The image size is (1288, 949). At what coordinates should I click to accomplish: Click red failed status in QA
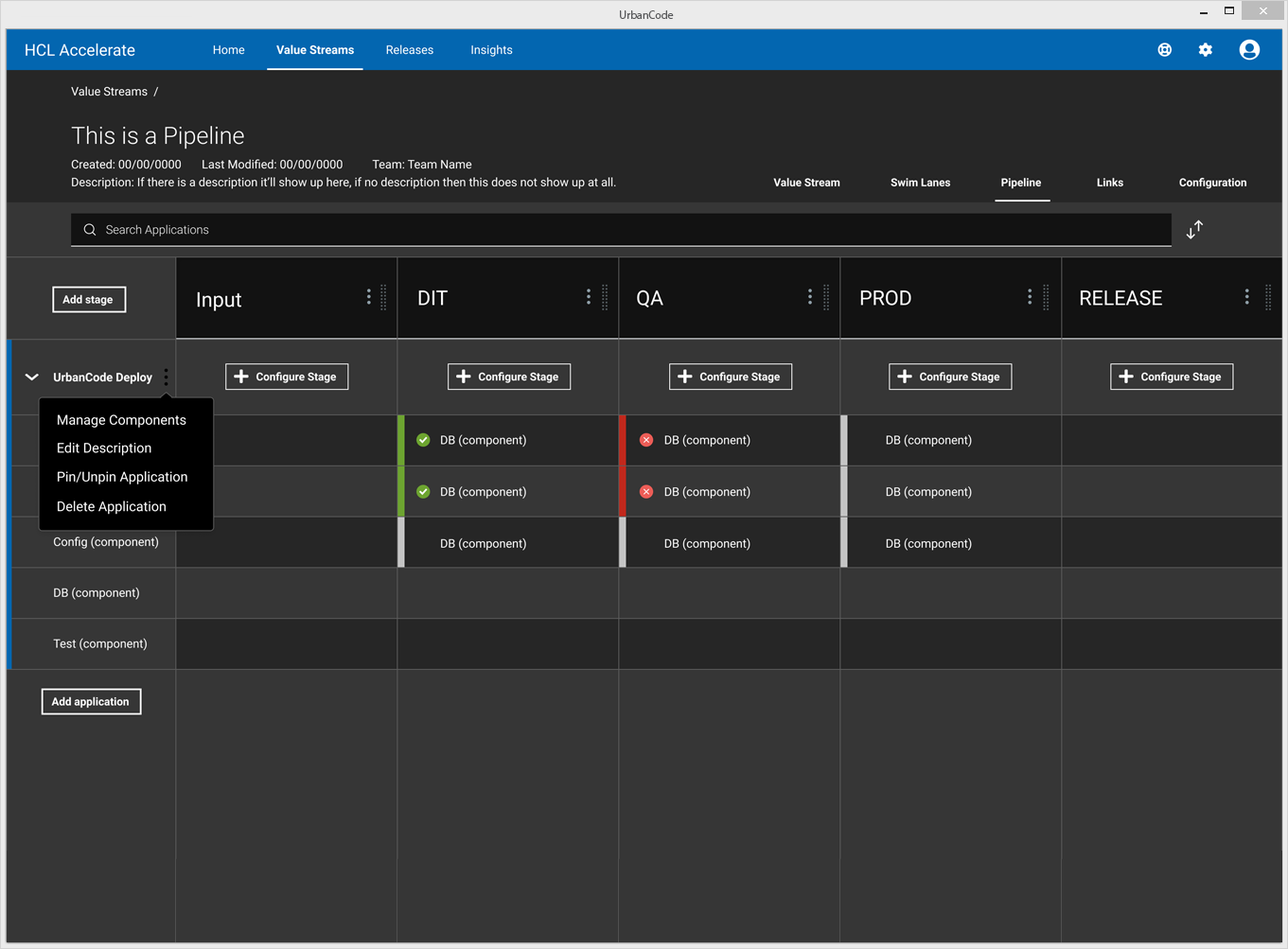[646, 440]
